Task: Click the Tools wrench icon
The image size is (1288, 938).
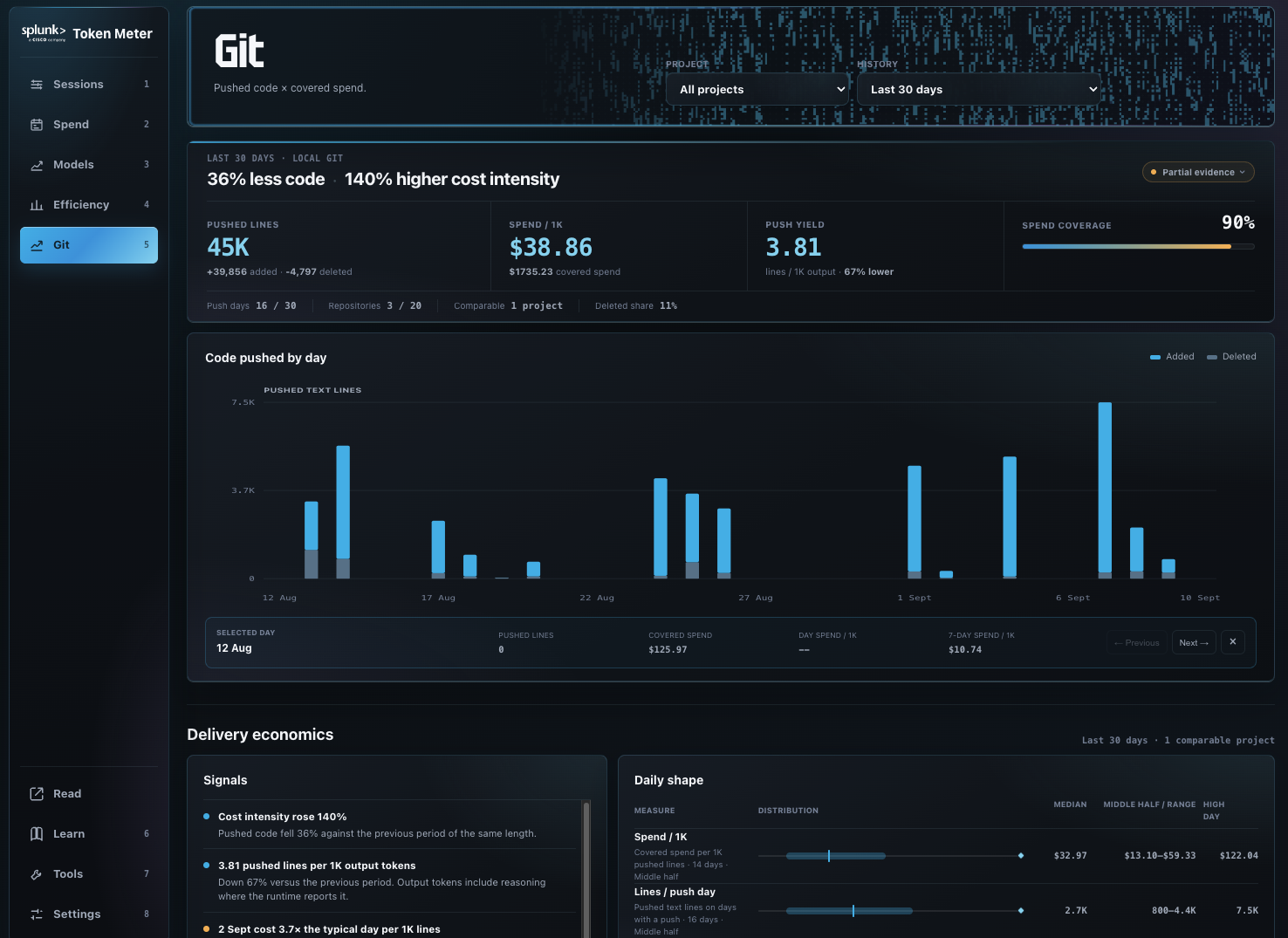Action: pyautogui.click(x=37, y=874)
